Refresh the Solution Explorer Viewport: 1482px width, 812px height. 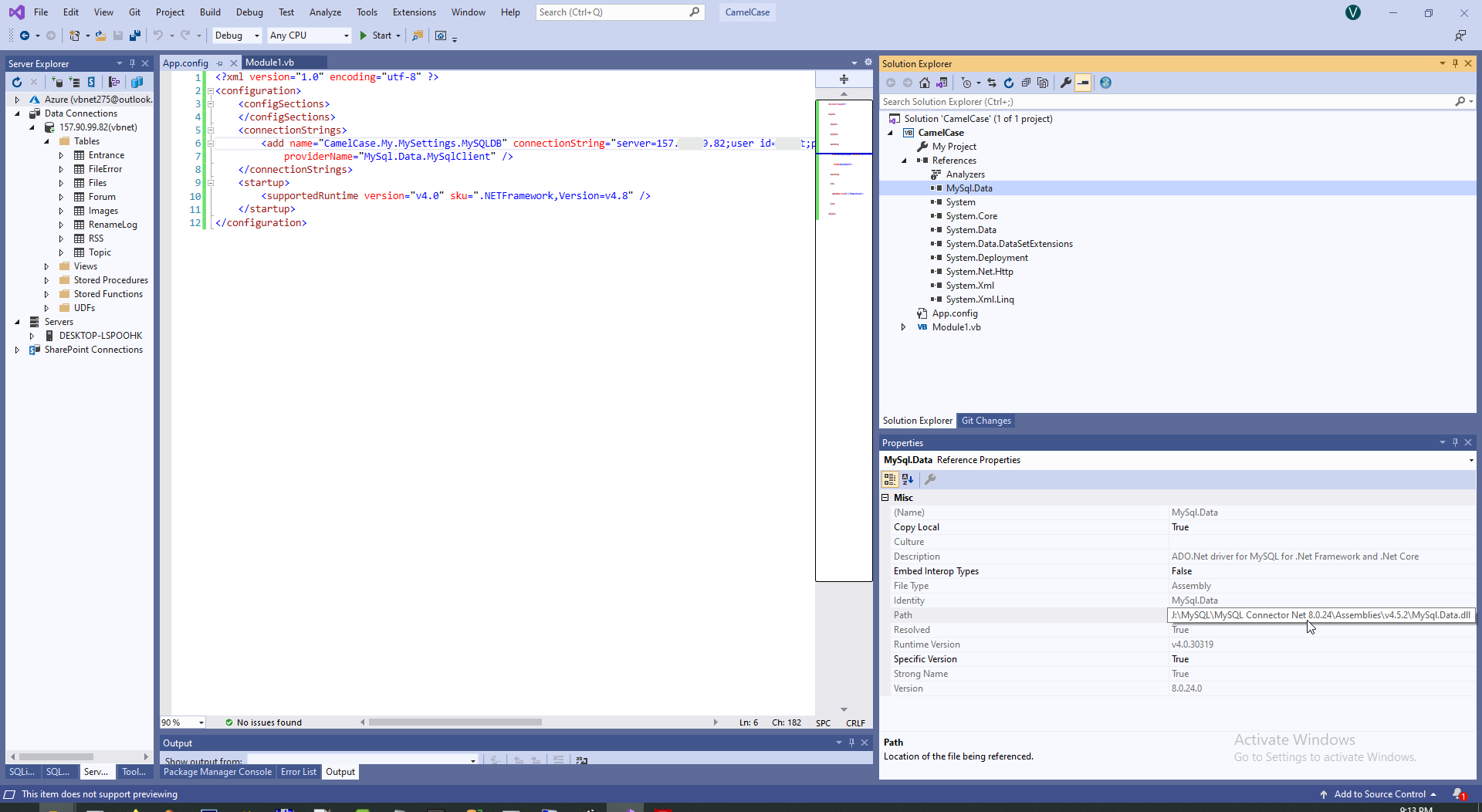click(x=1009, y=83)
